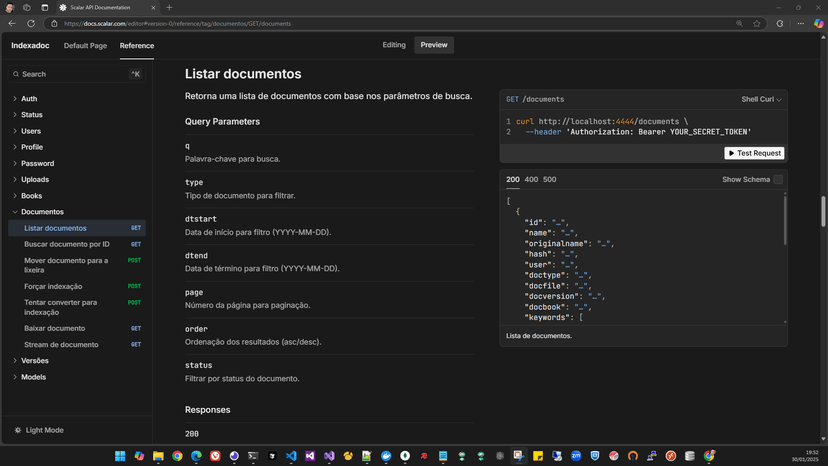Click the Indexadoc project name
Viewport: 828px width, 466px height.
coord(30,45)
